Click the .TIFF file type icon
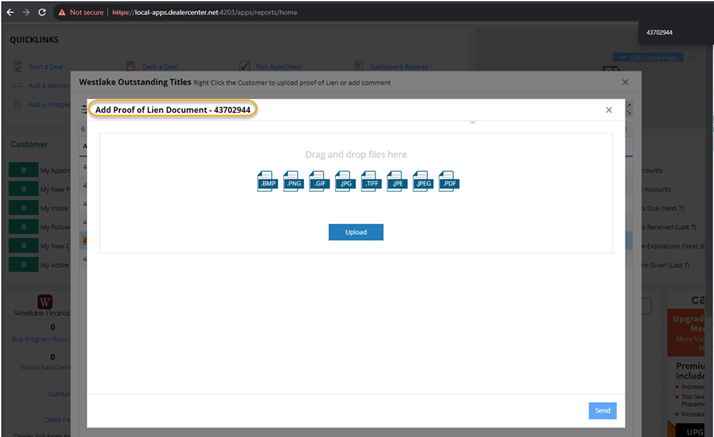Image resolution: width=714 pixels, height=437 pixels. (x=371, y=182)
